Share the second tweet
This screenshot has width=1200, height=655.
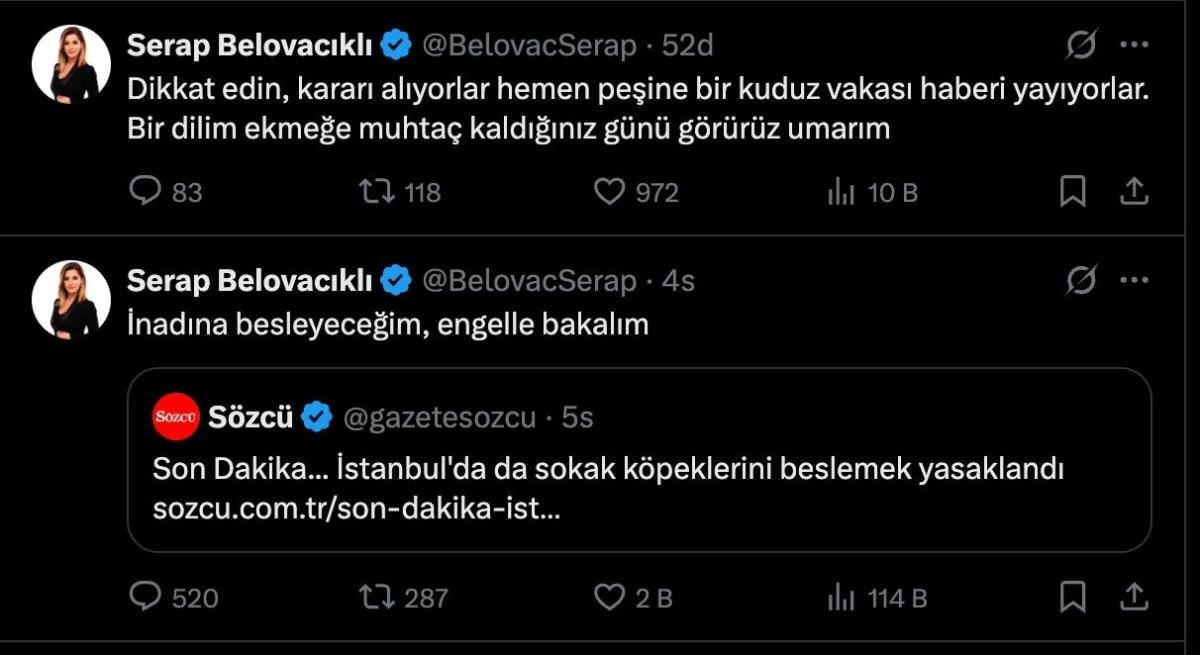tap(1133, 598)
